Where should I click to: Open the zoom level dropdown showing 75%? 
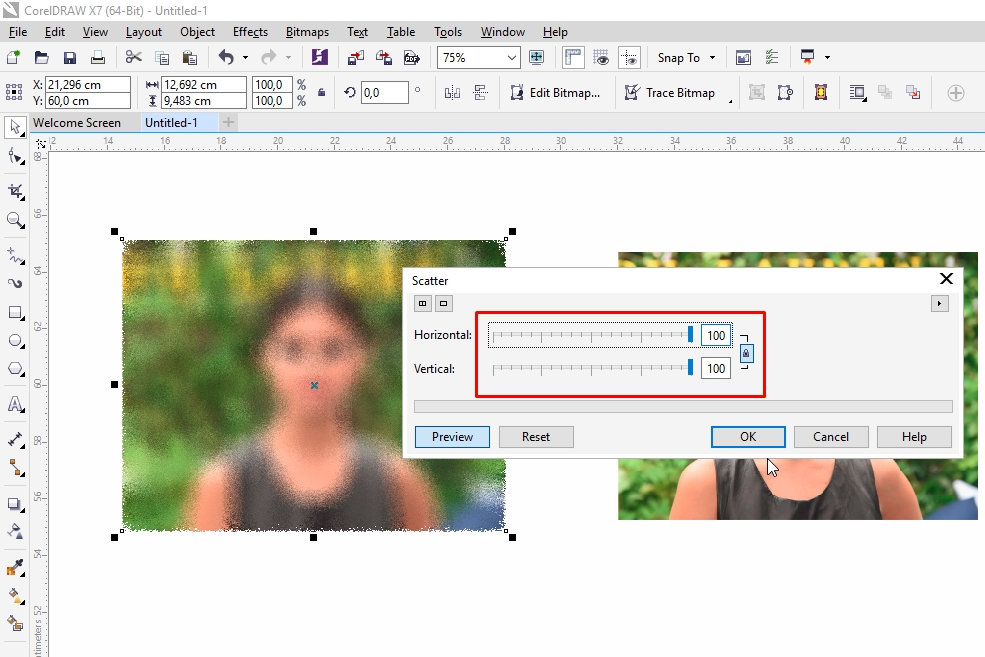click(x=512, y=57)
